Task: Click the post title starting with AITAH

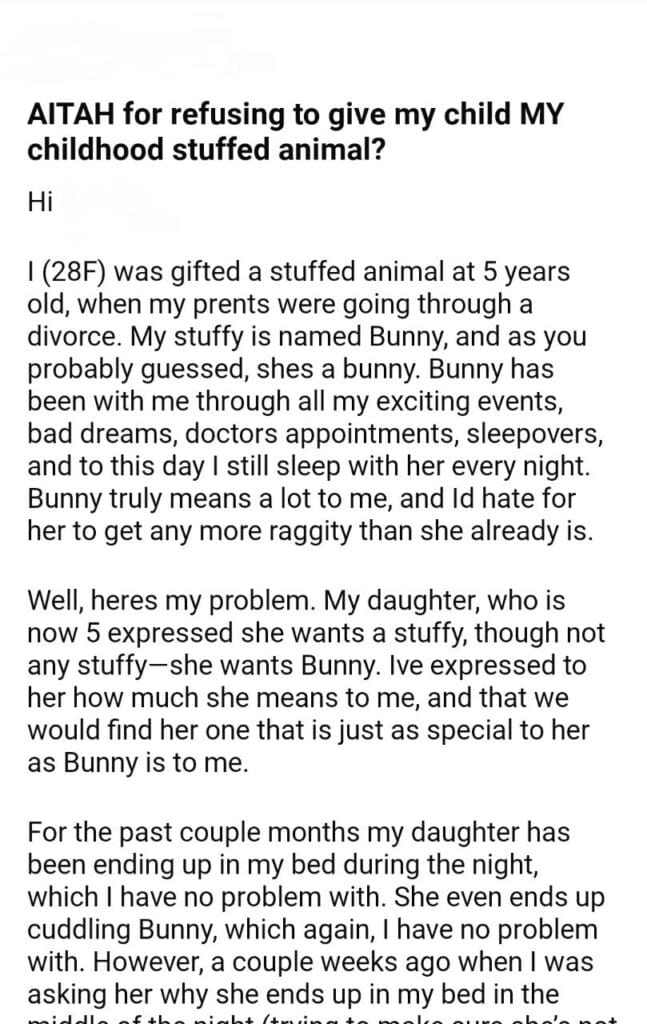Action: click(297, 129)
